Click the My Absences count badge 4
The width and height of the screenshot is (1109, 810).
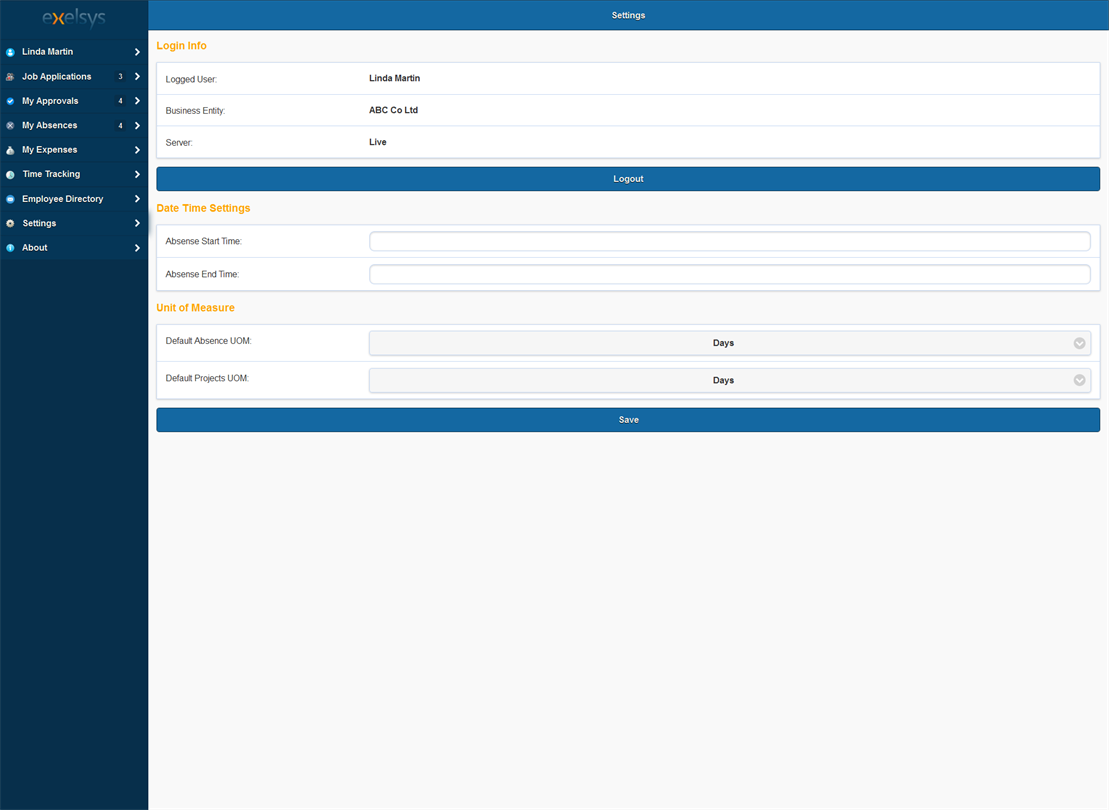[x=120, y=126]
